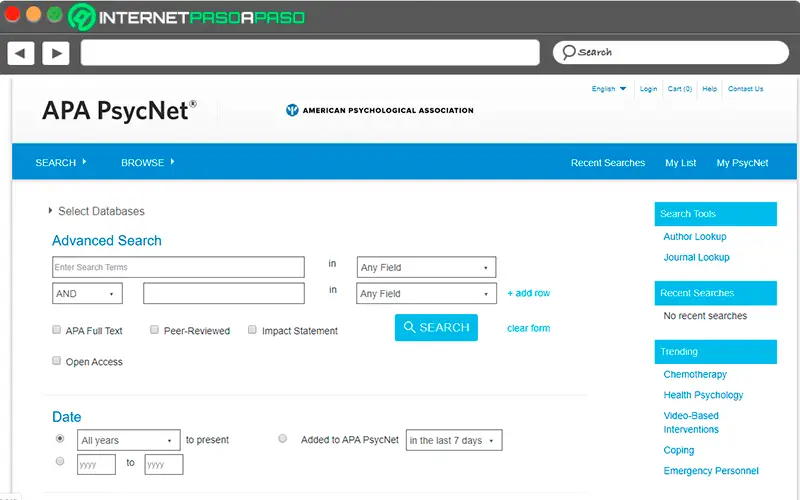
Task: Open the Journal Lookup tool
Action: tap(696, 257)
